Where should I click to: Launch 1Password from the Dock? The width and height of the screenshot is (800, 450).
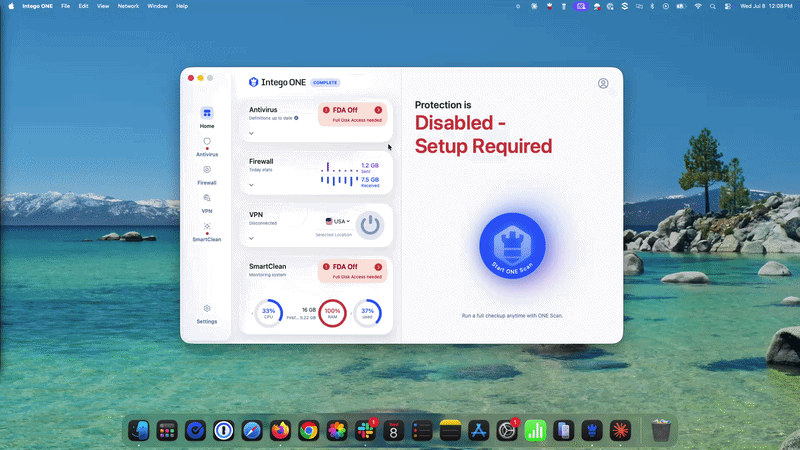coord(223,431)
